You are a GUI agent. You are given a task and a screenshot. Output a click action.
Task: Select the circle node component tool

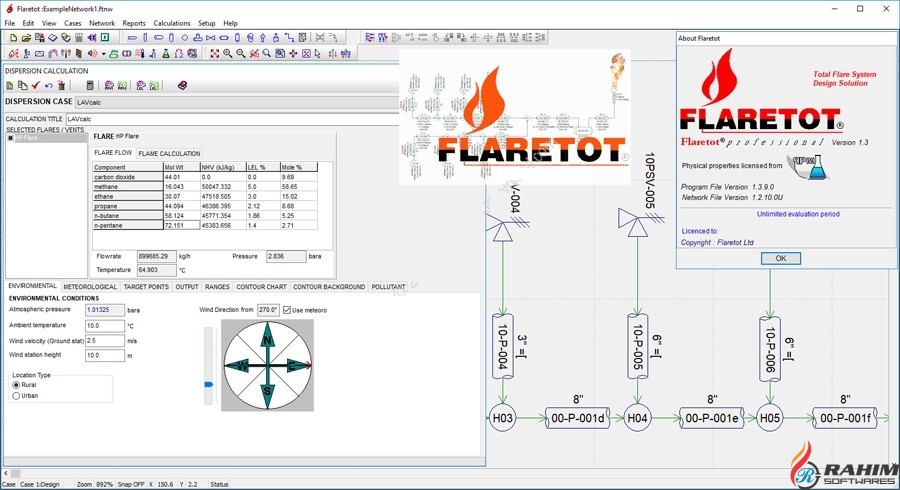185,38
